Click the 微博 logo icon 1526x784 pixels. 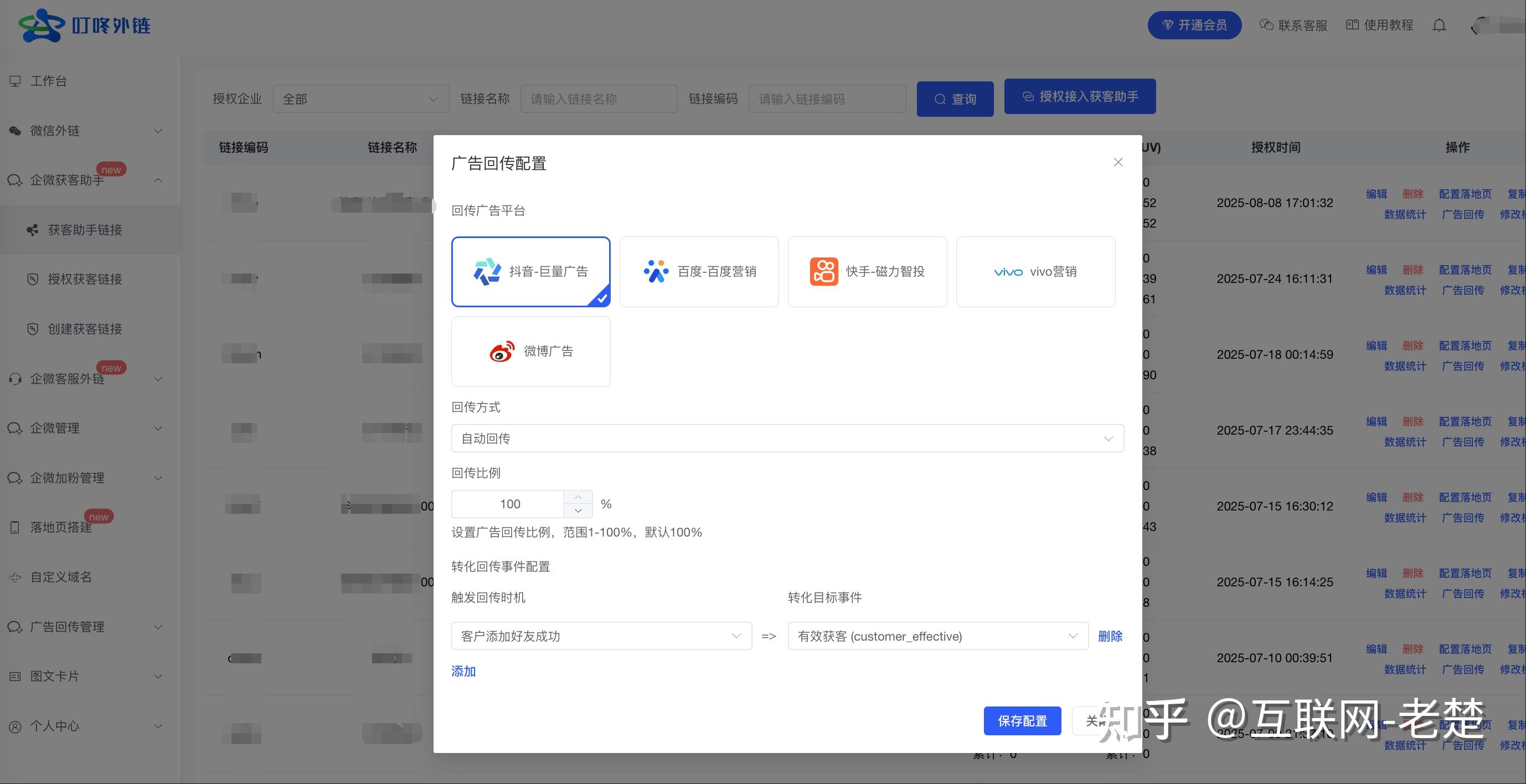[x=502, y=352]
